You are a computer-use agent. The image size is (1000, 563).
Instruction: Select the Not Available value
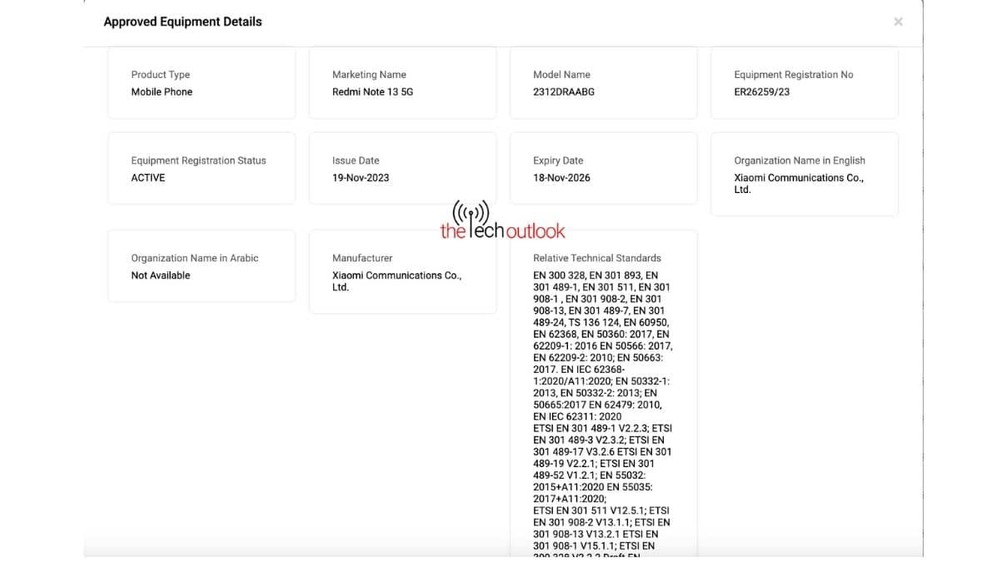tap(160, 275)
